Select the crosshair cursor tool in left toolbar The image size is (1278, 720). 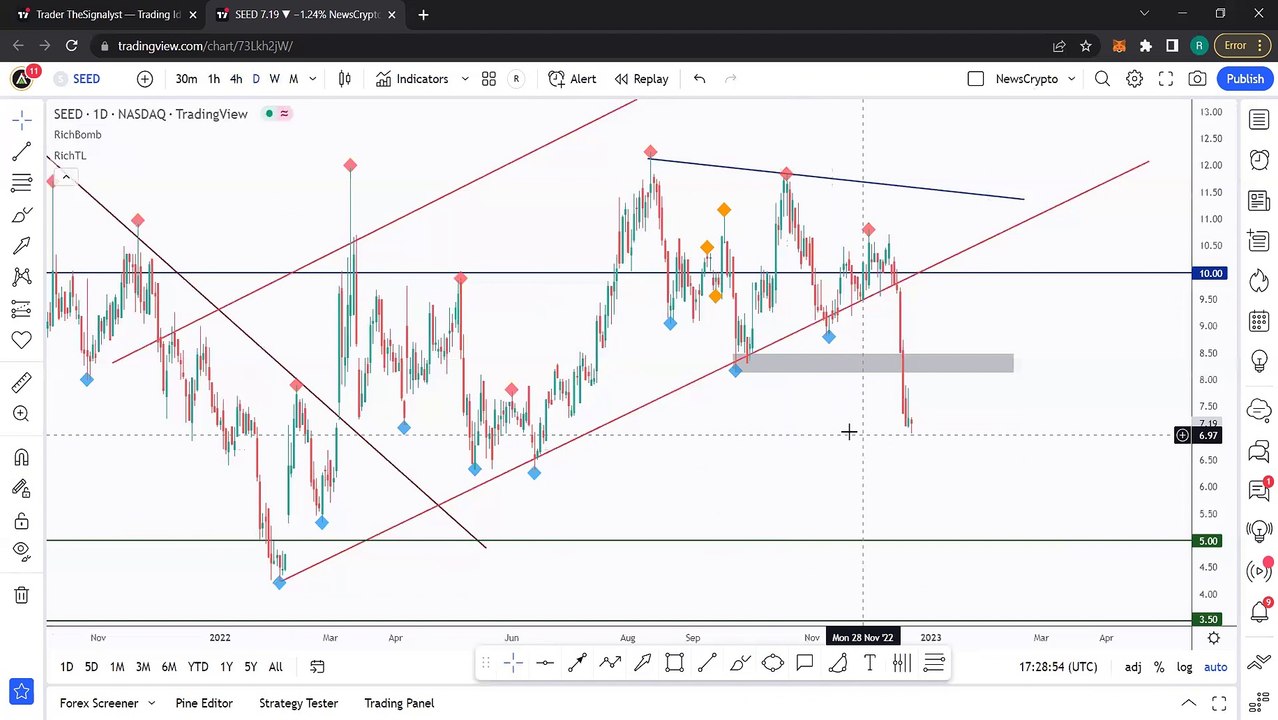21,120
